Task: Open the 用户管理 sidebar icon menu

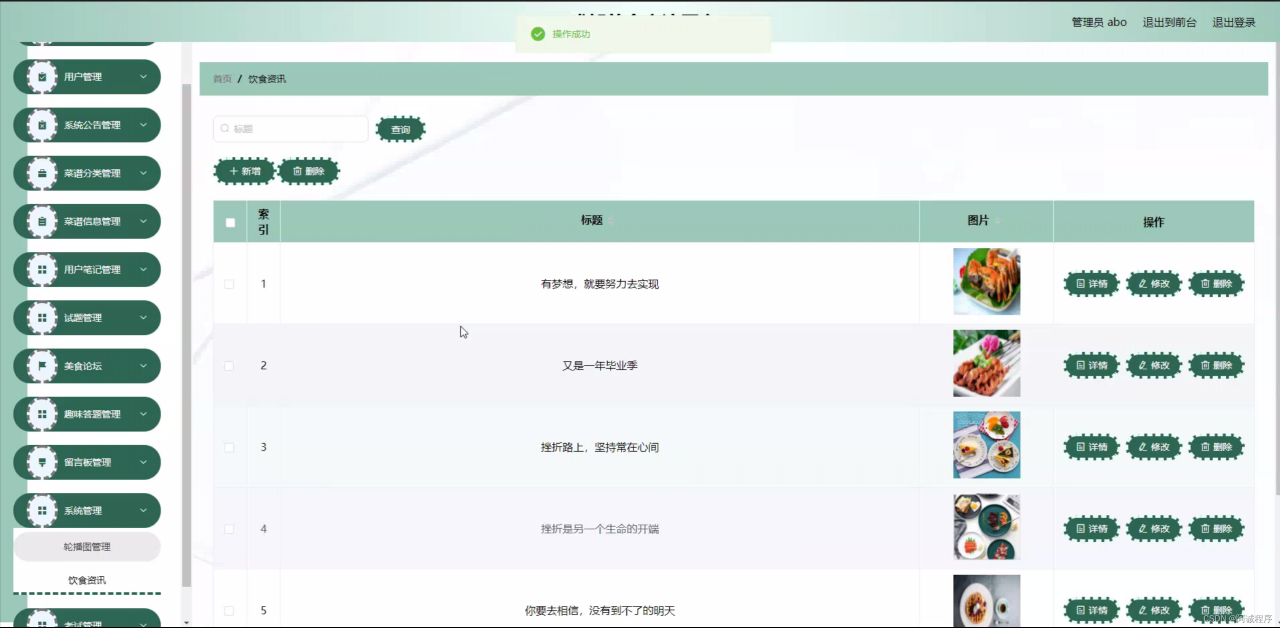Action: pyautogui.click(x=41, y=76)
